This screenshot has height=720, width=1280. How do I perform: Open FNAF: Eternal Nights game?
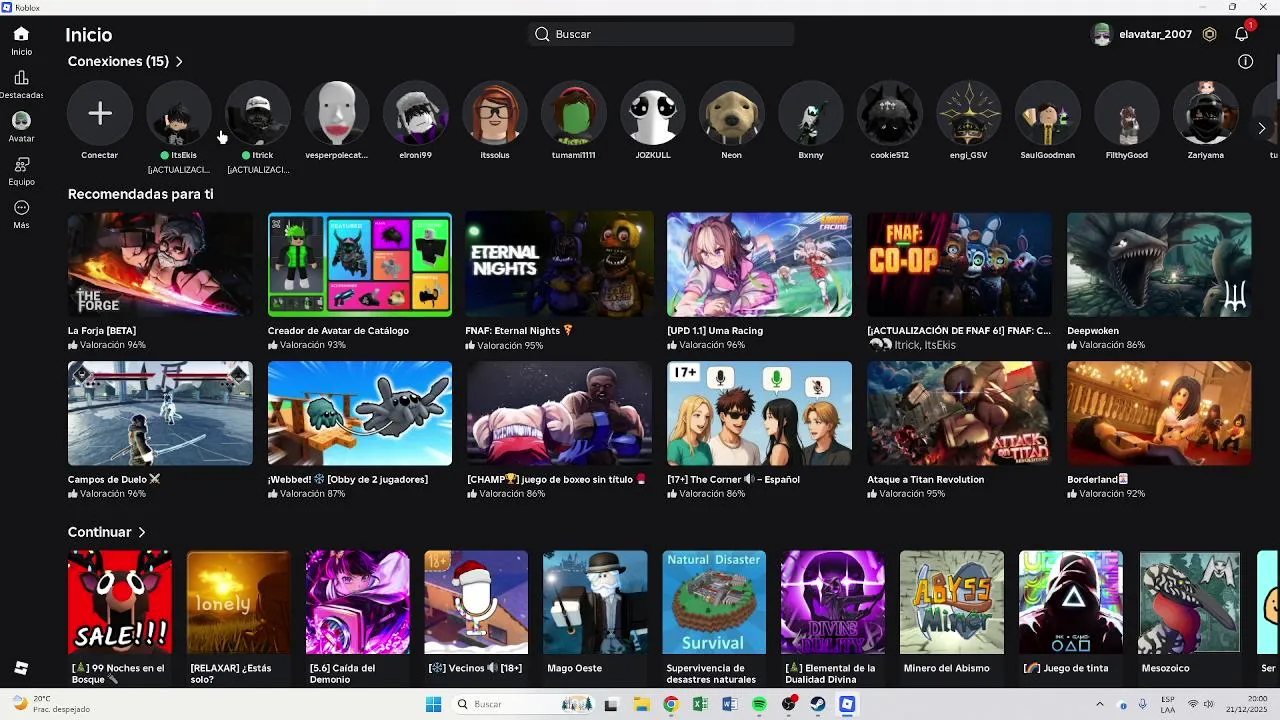tap(560, 264)
